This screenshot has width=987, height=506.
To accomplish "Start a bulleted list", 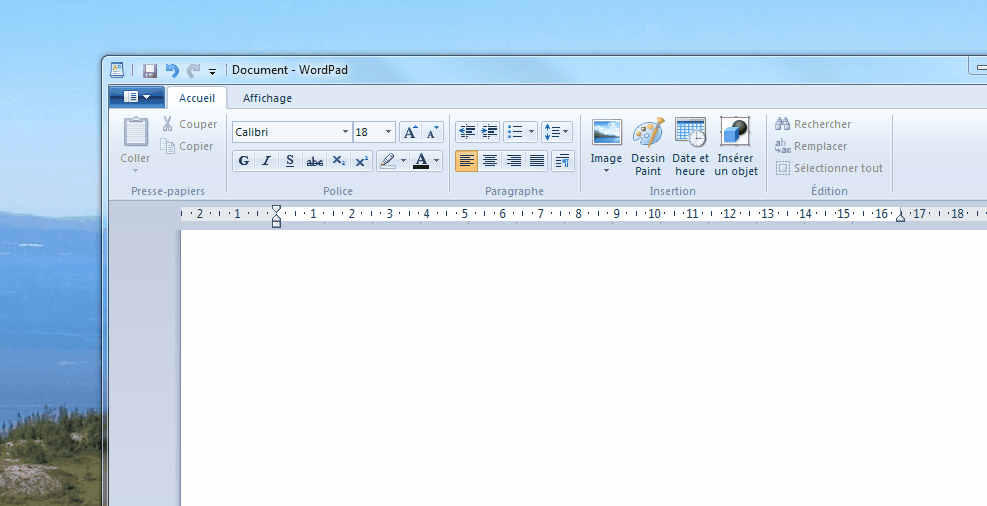I will coord(516,132).
